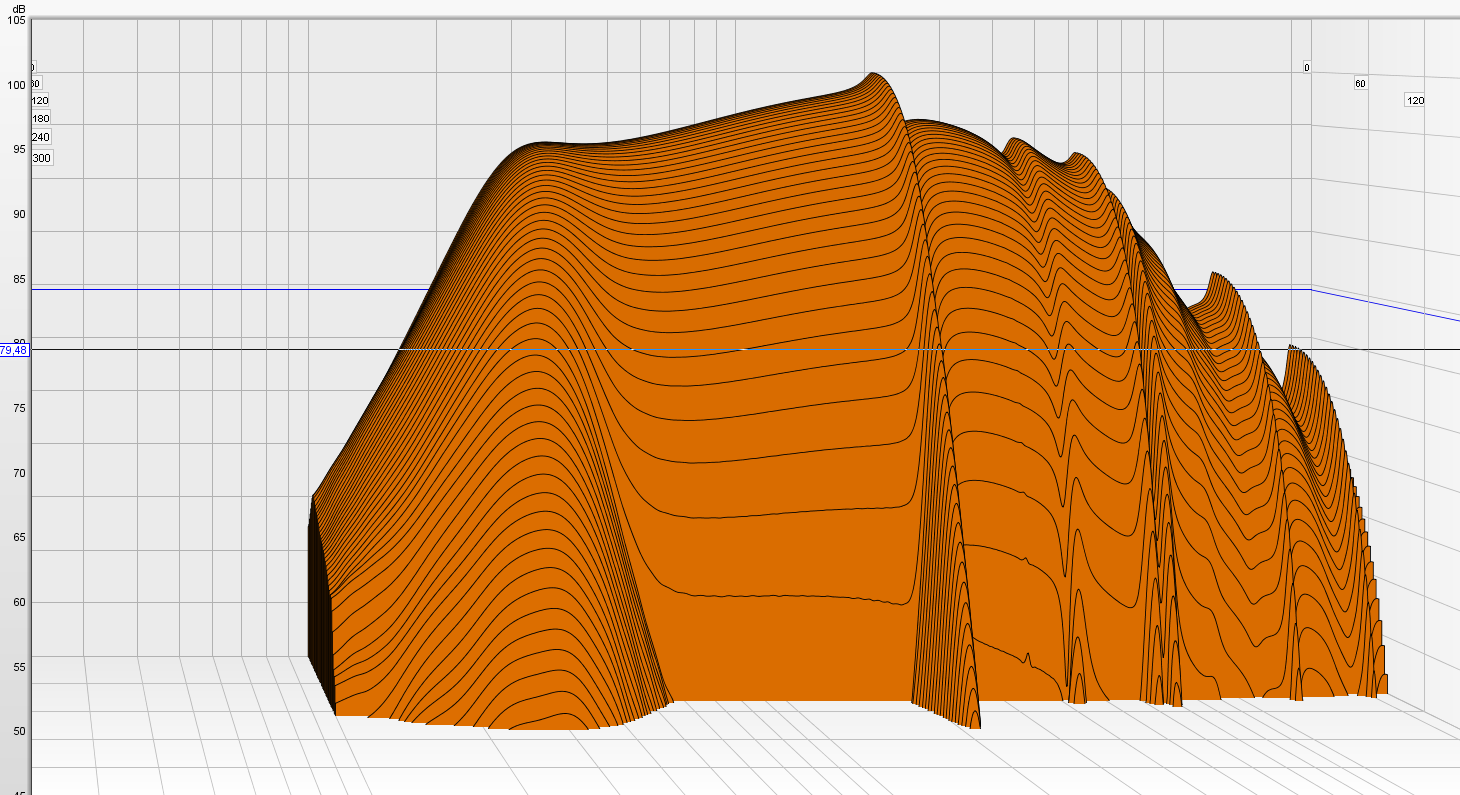Click the 65 dB axis value
The height and width of the screenshot is (795, 1460).
coord(18,538)
